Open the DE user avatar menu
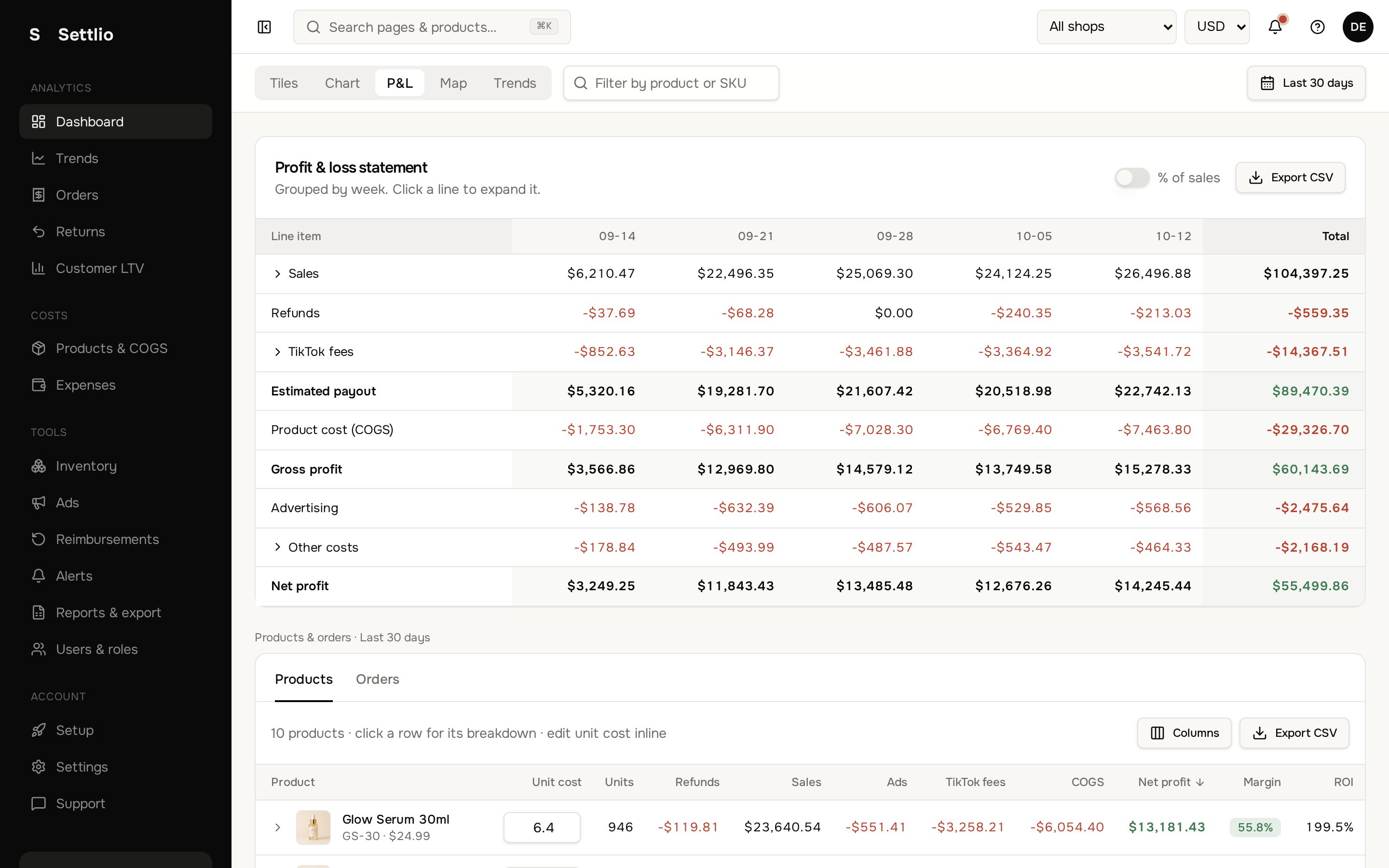This screenshot has height=868, width=1389. [1358, 27]
